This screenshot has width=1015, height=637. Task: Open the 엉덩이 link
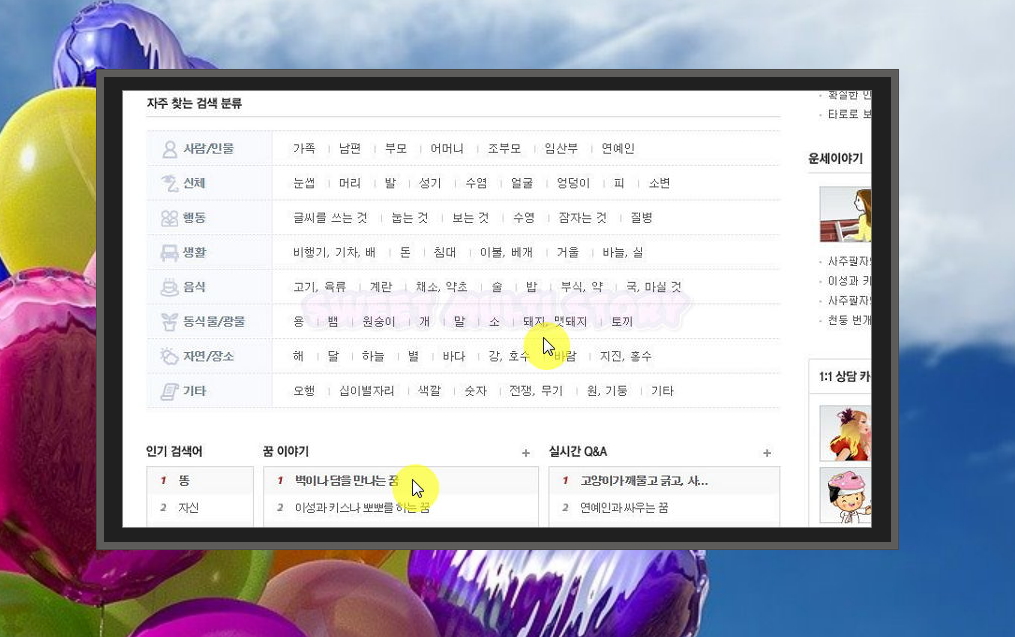pyautogui.click(x=574, y=183)
